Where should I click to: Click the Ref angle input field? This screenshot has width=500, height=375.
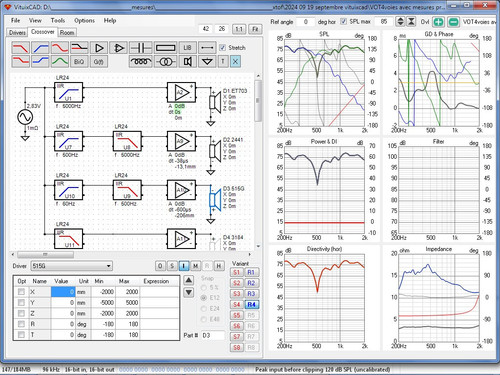coord(305,22)
